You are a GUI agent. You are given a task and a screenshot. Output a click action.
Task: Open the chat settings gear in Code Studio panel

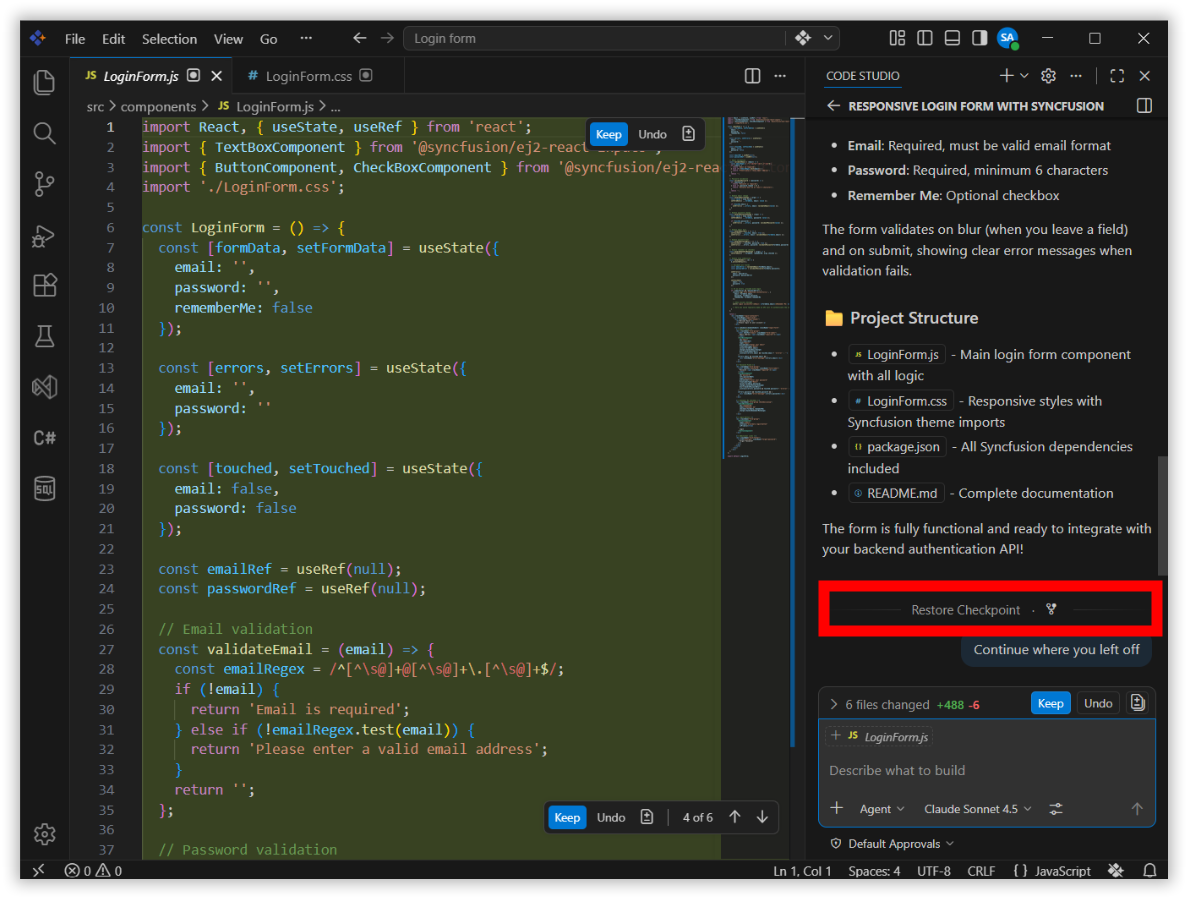[x=1049, y=76]
